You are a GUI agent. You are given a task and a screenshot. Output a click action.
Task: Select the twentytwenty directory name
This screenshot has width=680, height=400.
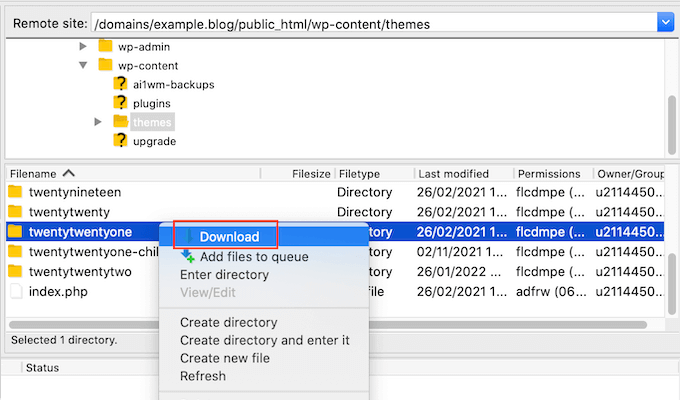click(x=69, y=212)
